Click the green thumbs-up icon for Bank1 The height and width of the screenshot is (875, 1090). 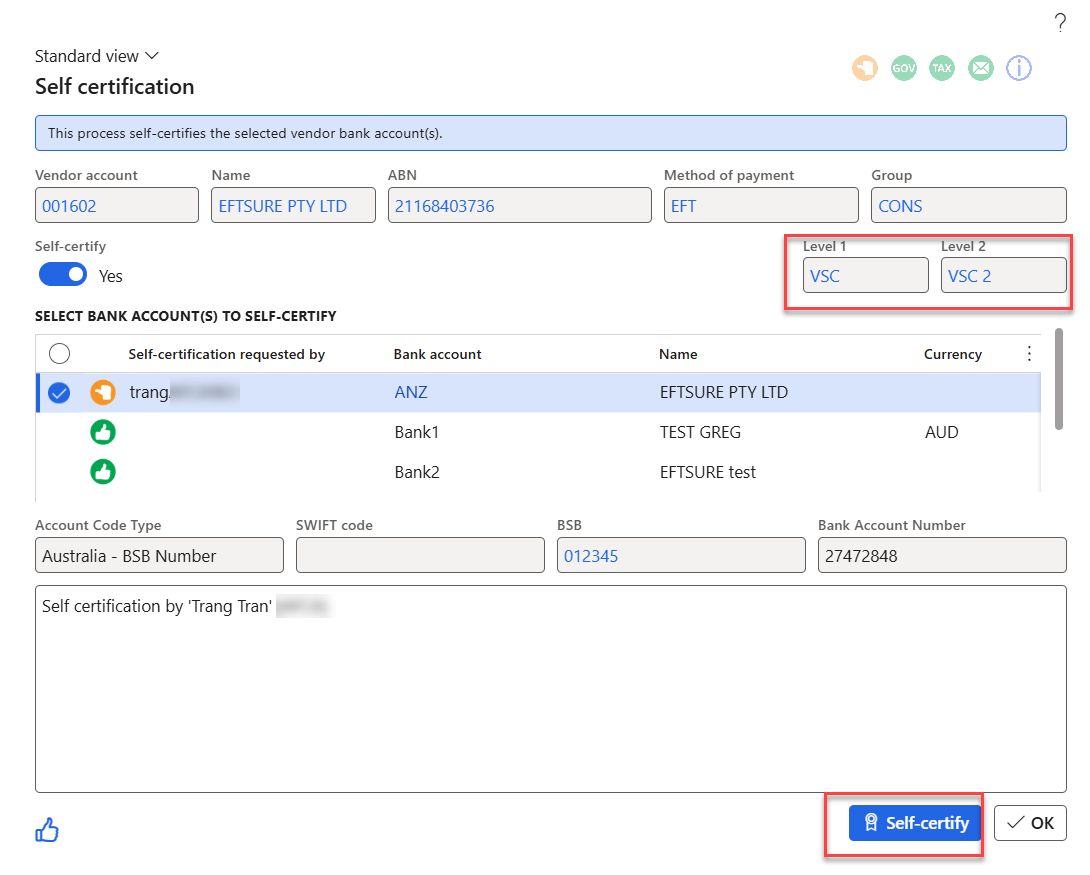click(x=103, y=432)
